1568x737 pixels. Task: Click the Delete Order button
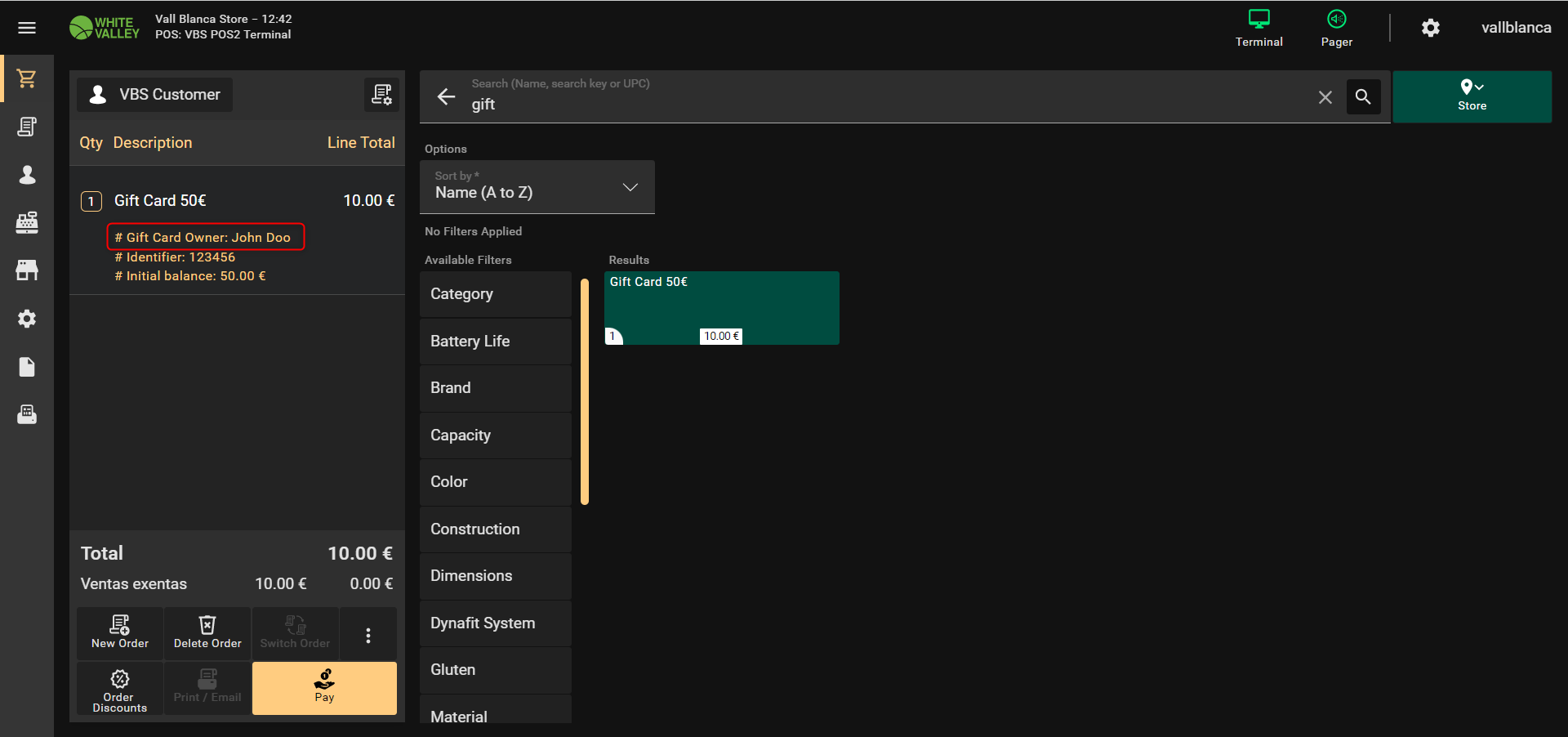click(207, 633)
